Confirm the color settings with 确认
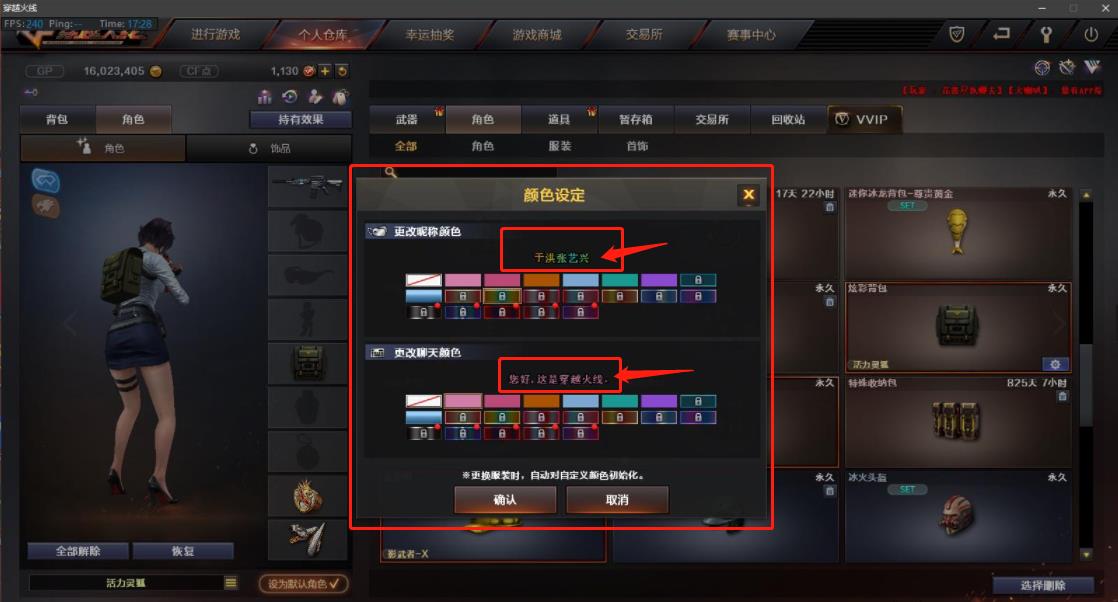This screenshot has height=602, width=1118. [505, 499]
